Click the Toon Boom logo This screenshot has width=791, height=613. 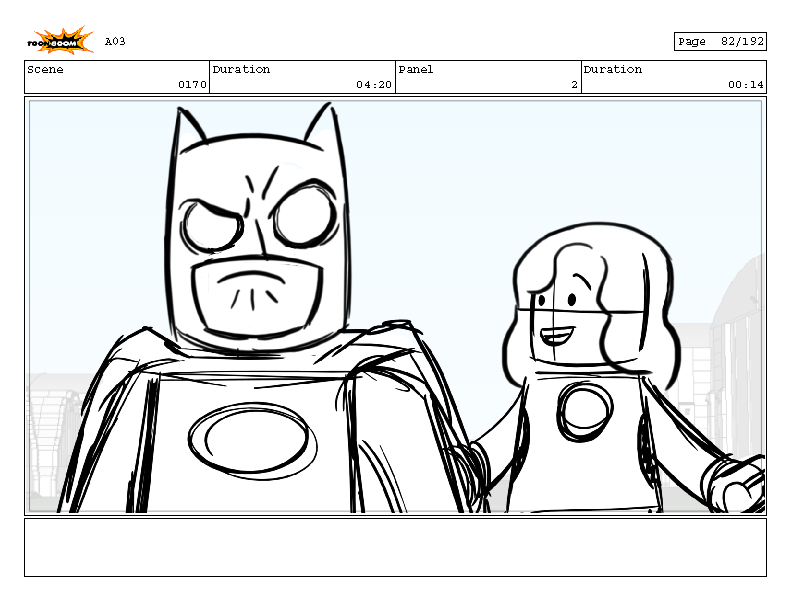click(60, 40)
